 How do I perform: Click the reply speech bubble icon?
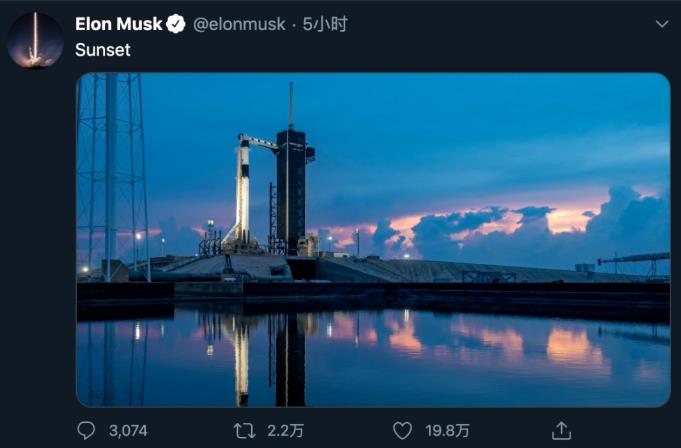pyautogui.click(x=86, y=431)
